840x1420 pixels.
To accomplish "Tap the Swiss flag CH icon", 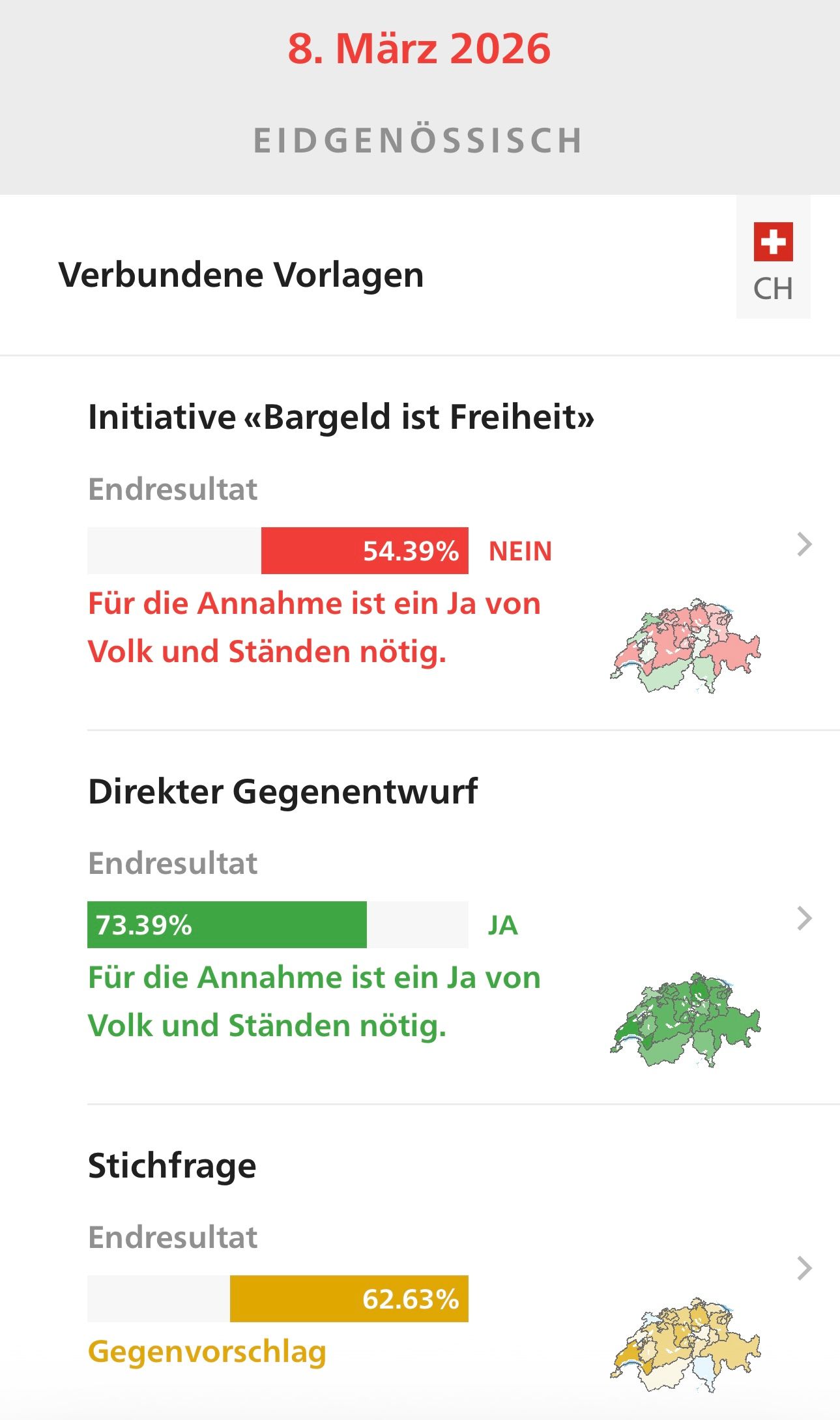I will click(x=773, y=258).
